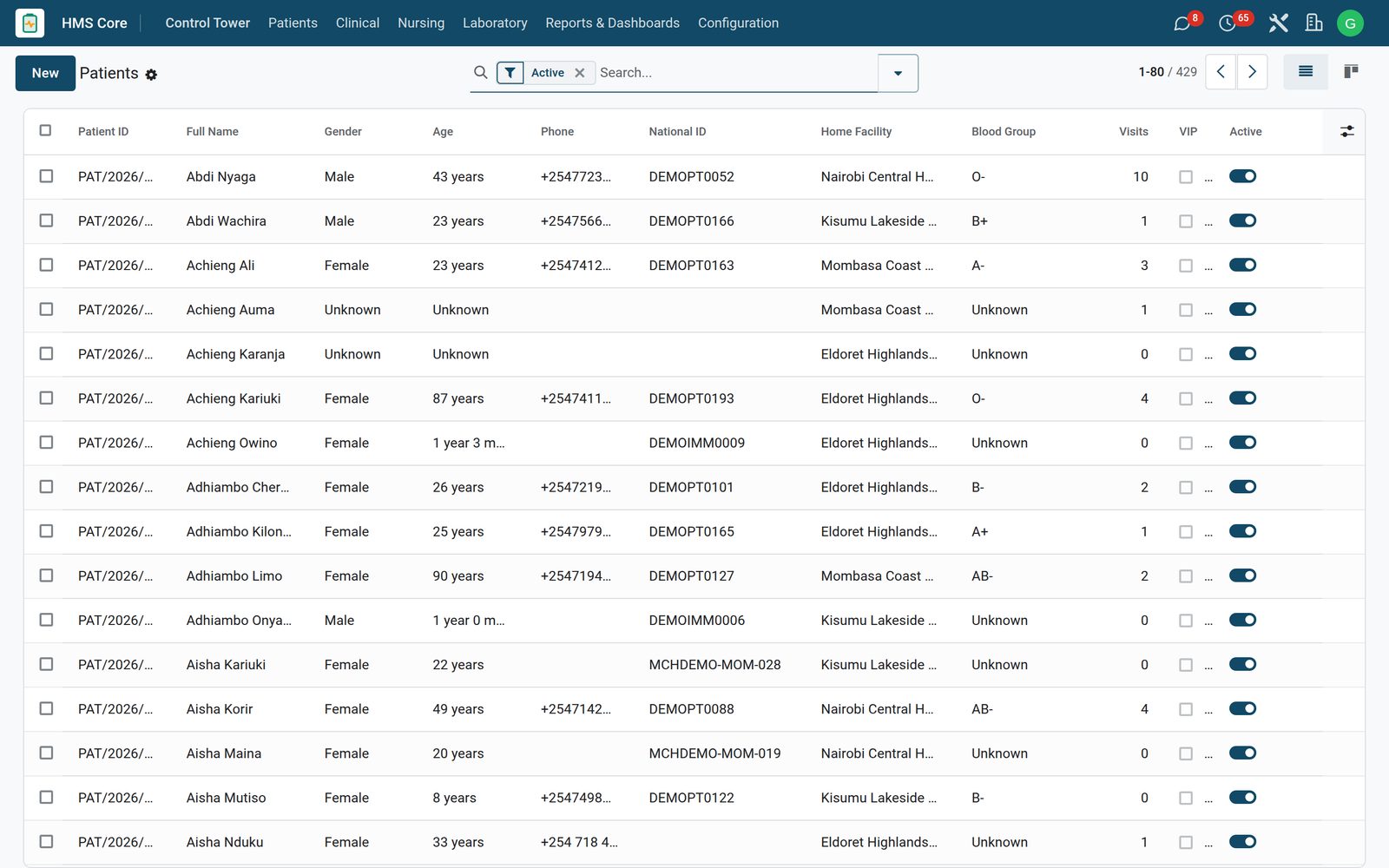Viewport: 1389px width, 868px height.
Task: Click the 1-80 / 429 pager counter
Action: [1168, 72]
